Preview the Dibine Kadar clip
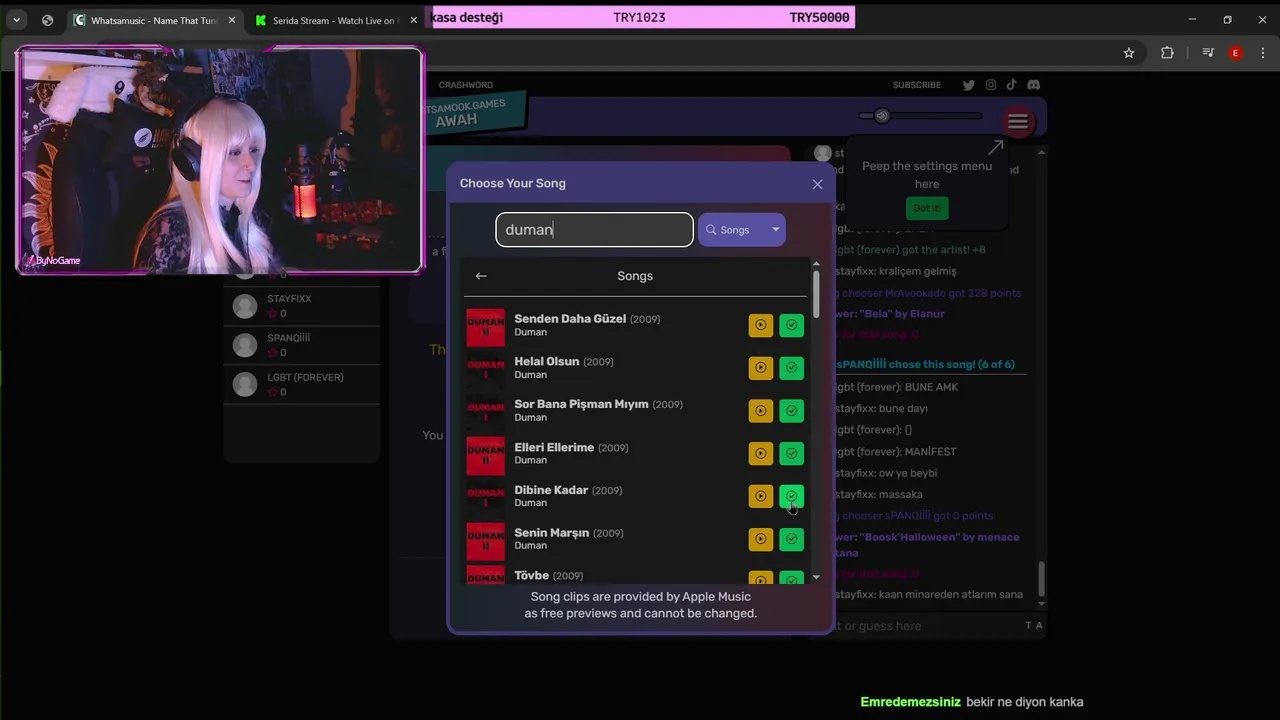 click(x=761, y=496)
